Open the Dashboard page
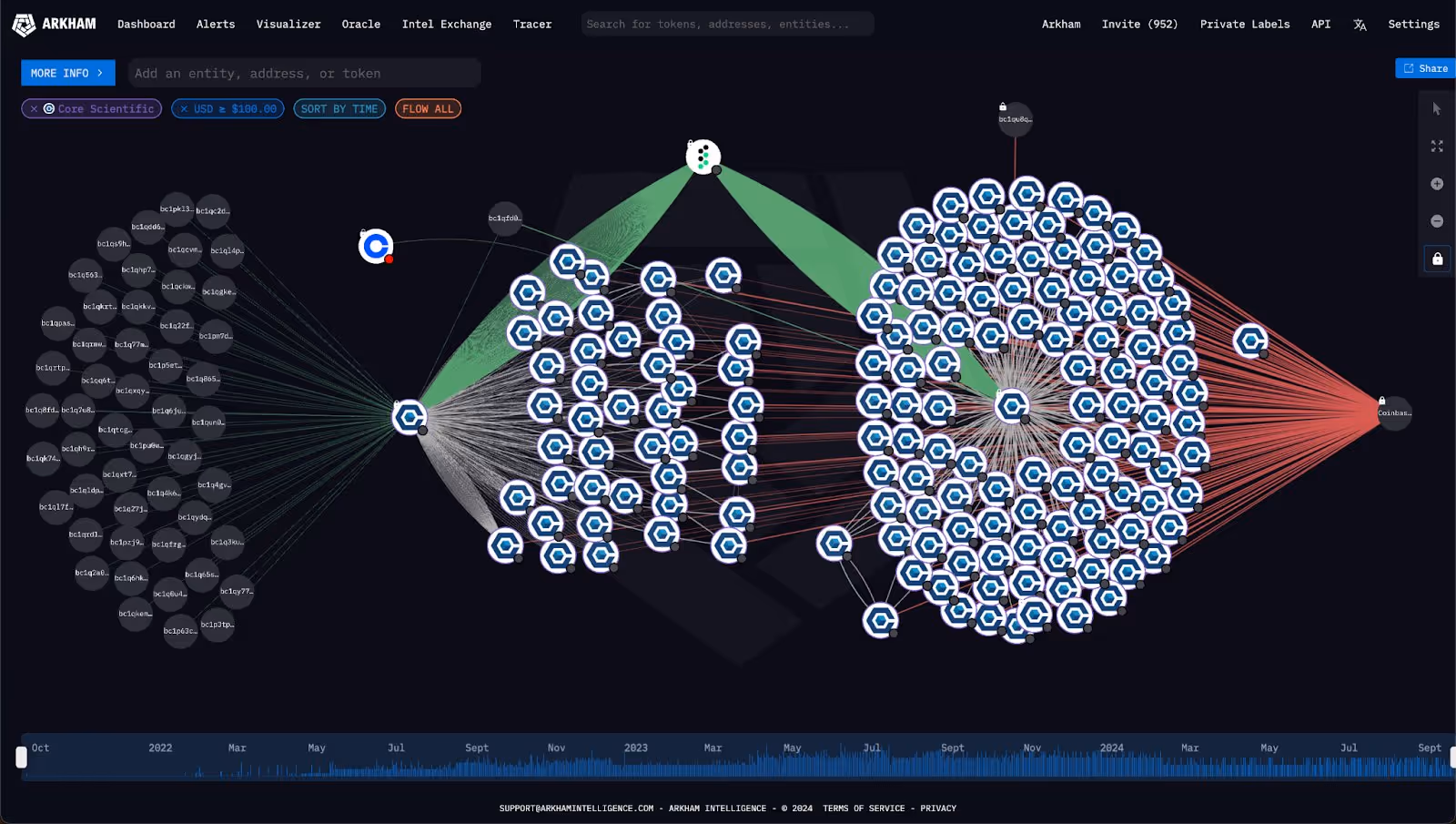 (147, 25)
